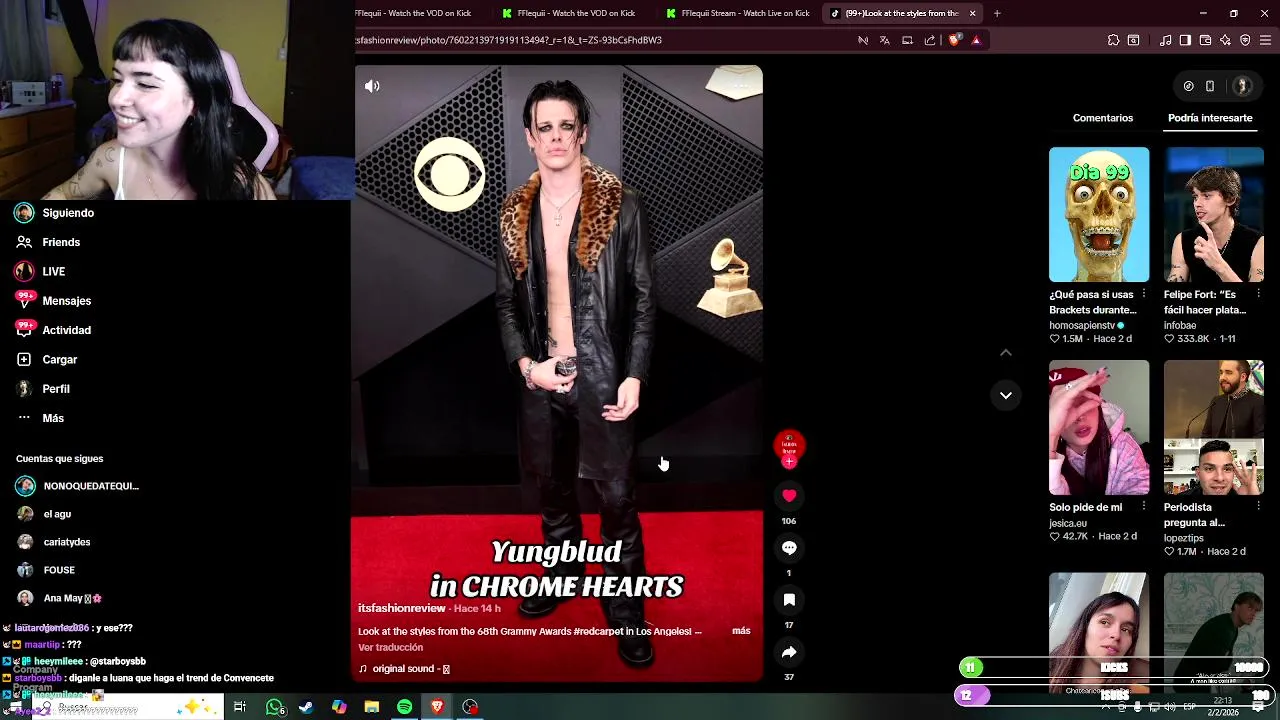The width and height of the screenshot is (1280, 720).
Task: Open the media control music note icon
Action: point(1165,40)
